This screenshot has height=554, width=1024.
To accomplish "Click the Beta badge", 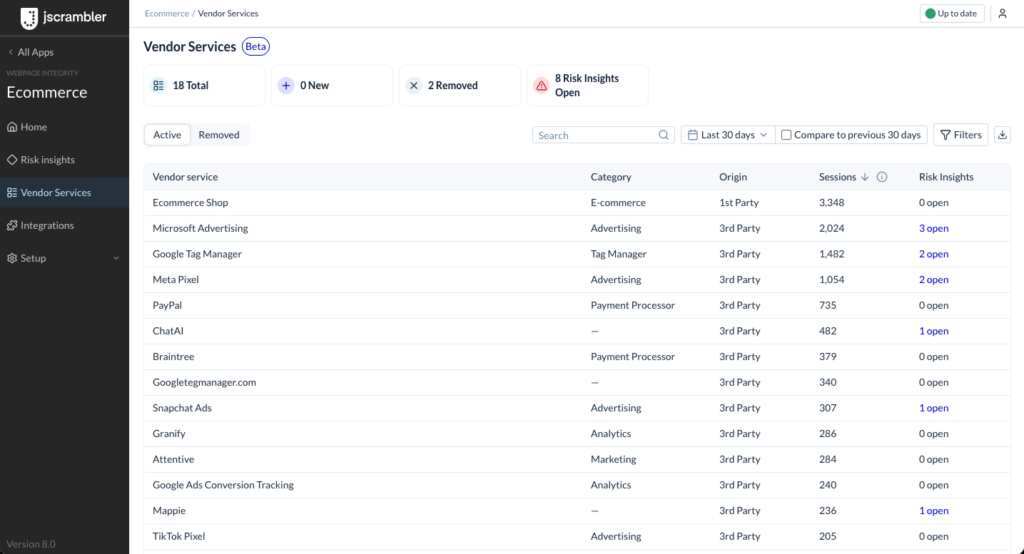I will [255, 46].
